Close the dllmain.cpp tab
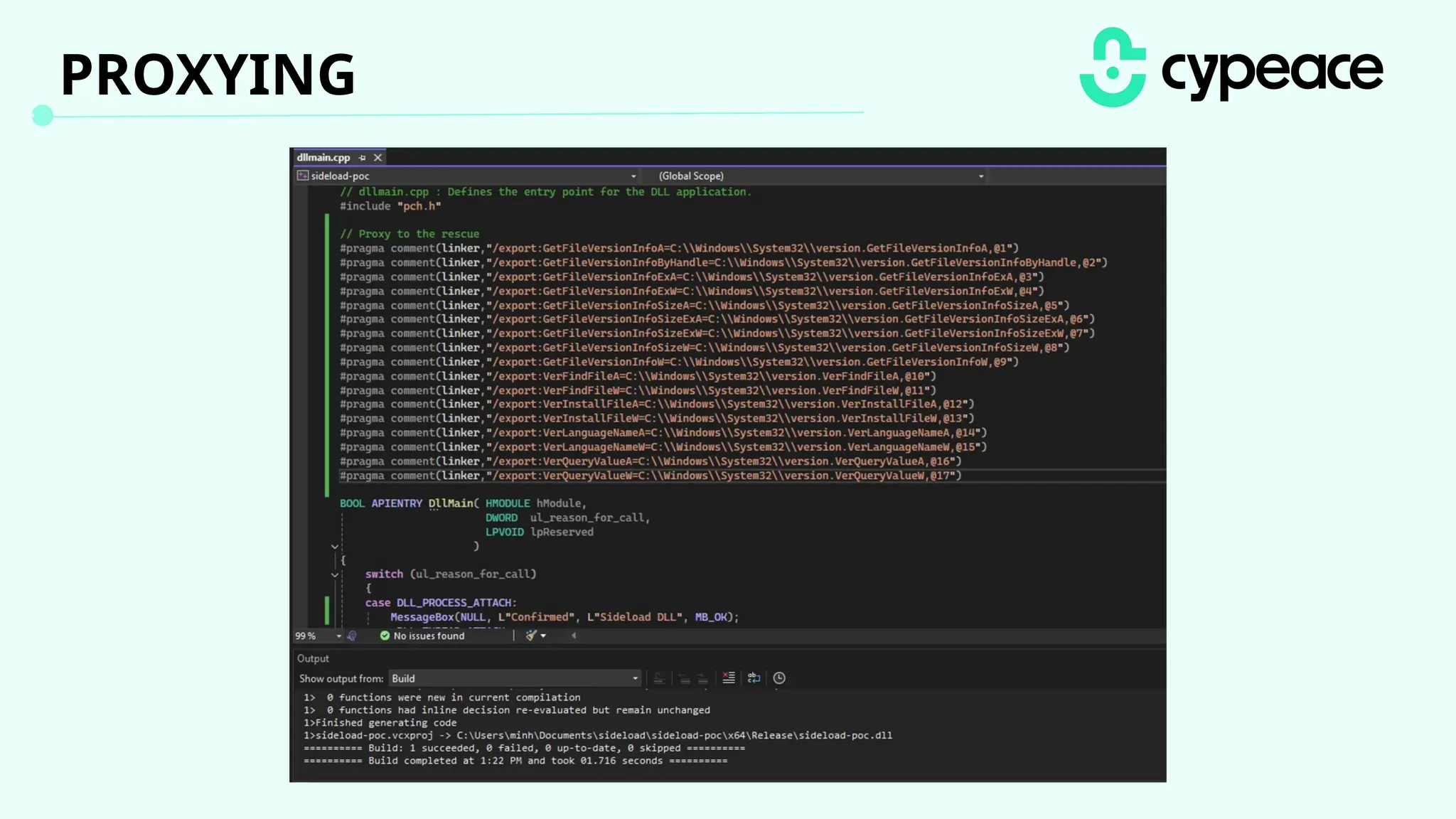This screenshot has width=1456, height=819. tap(378, 158)
